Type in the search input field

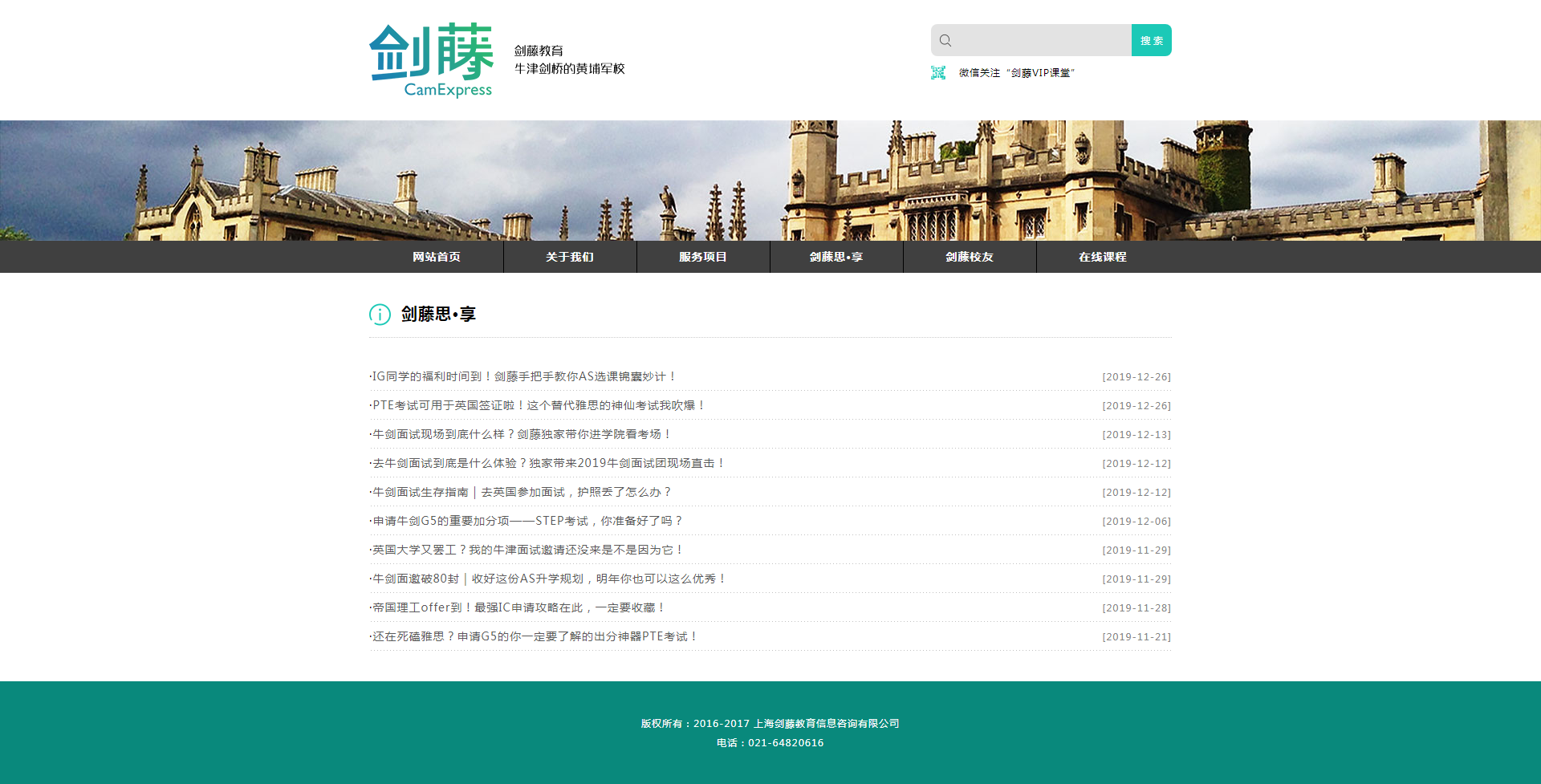coord(1042,41)
